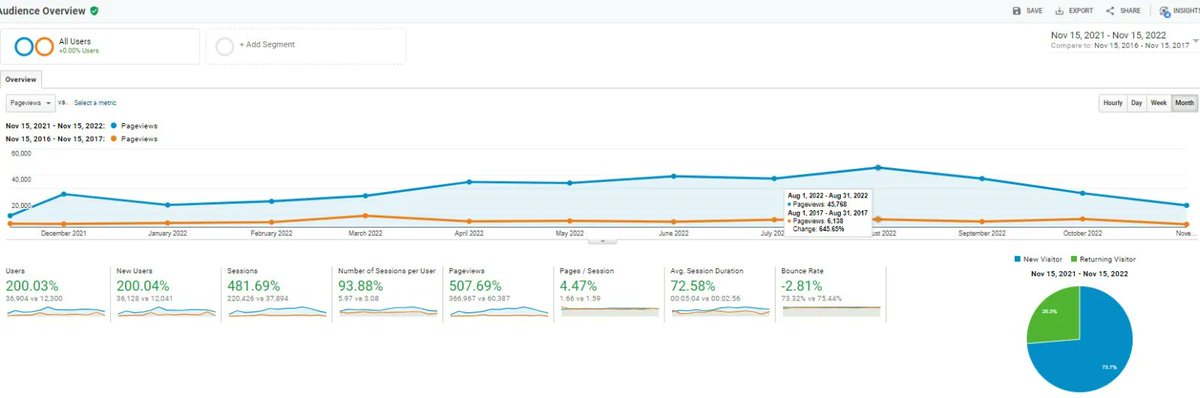This screenshot has width=1200, height=398.
Task: Click the Select a metric link
Action: (x=95, y=102)
